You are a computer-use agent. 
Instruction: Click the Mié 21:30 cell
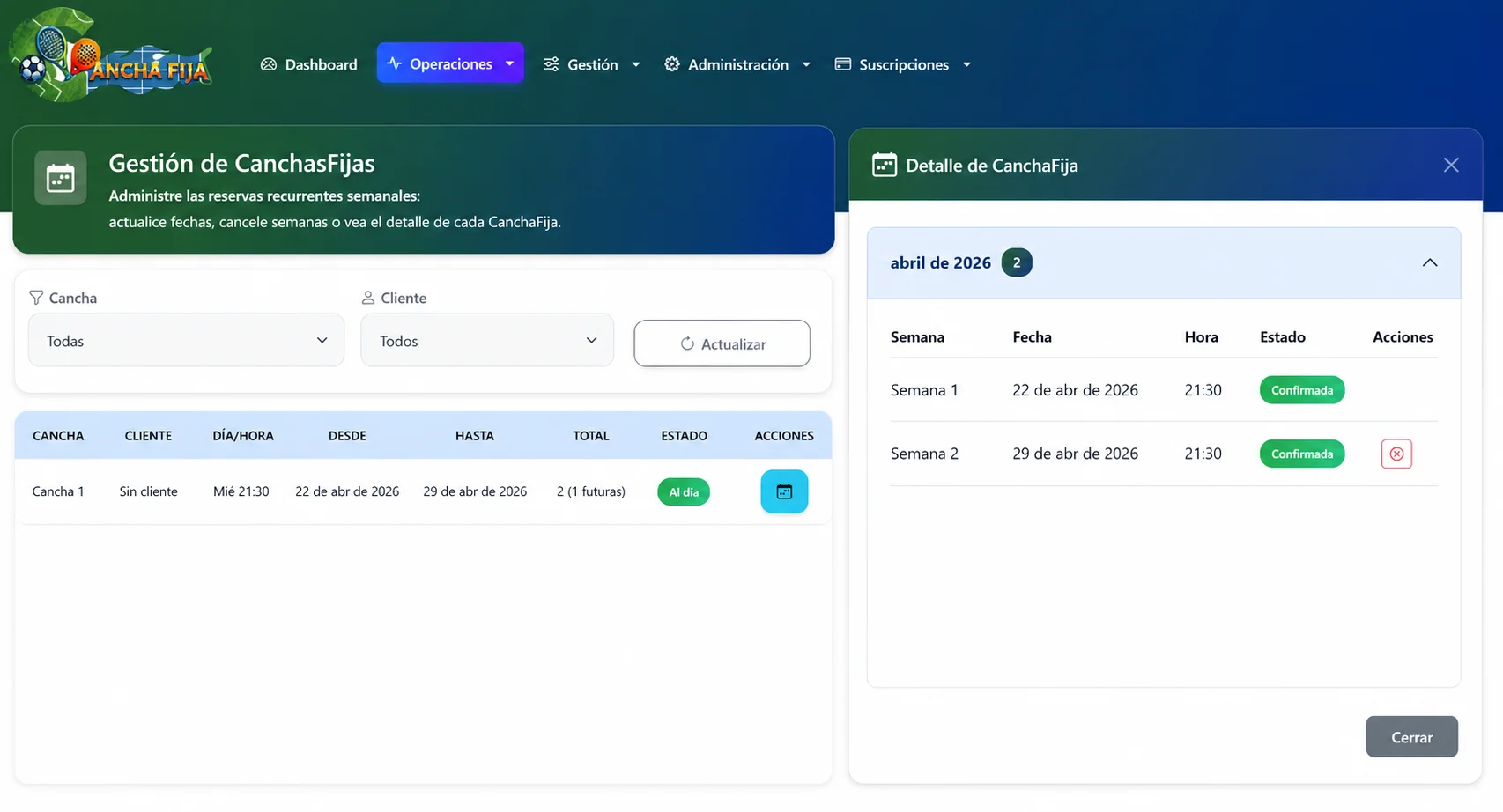(x=241, y=491)
